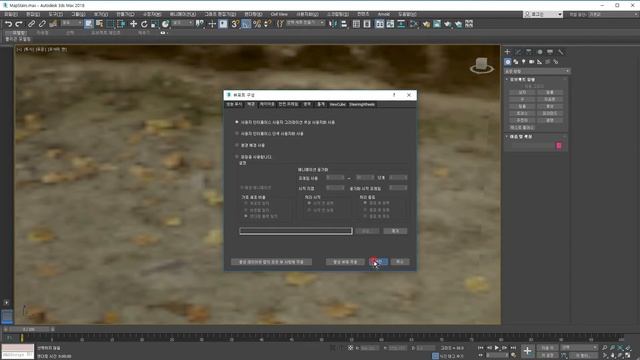Click the Redo arrow in main toolbar
Viewport: 640px width, 360px height.
point(18,24)
